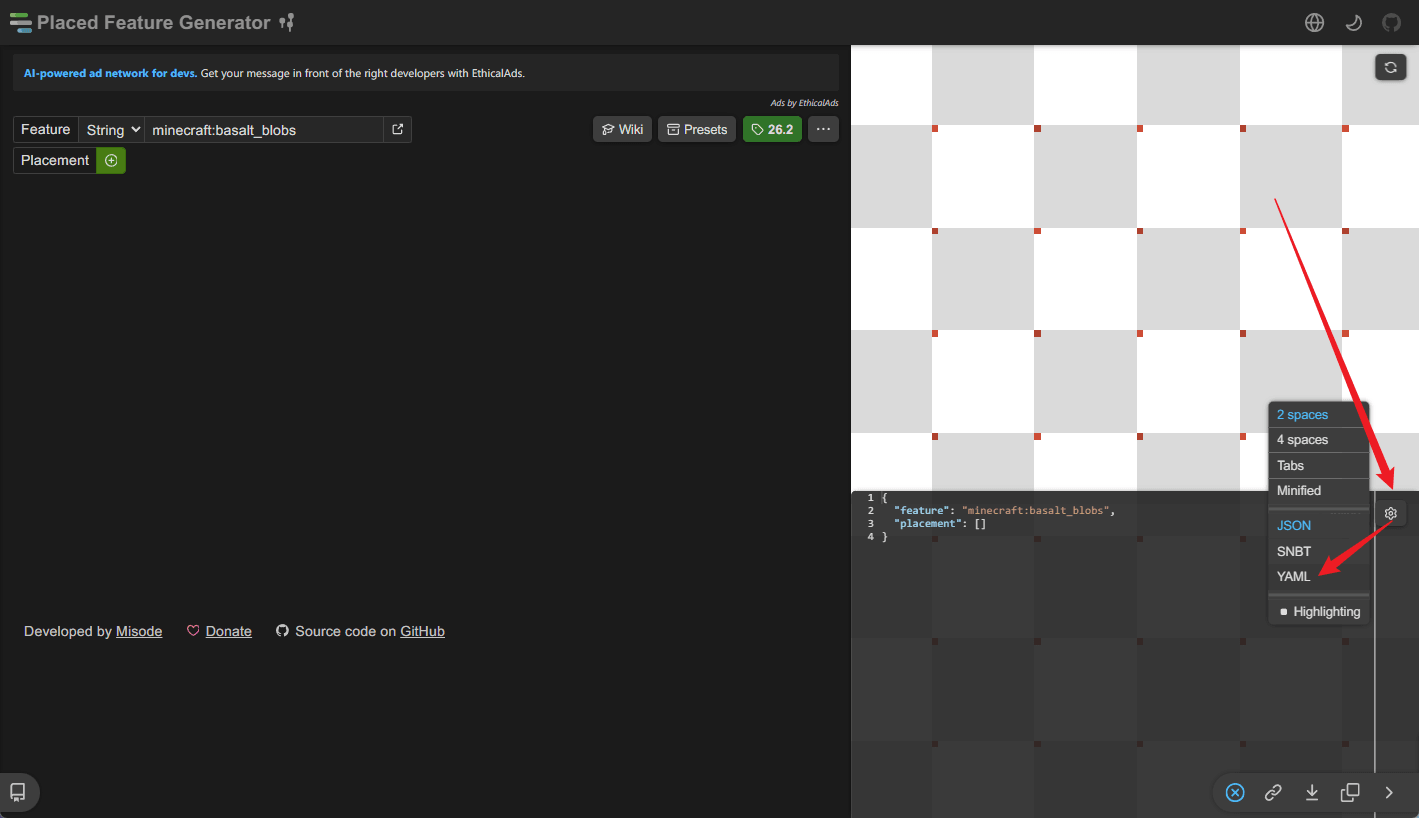Open Ads by EthicalAds label
The image size is (1419, 818).
pos(804,103)
